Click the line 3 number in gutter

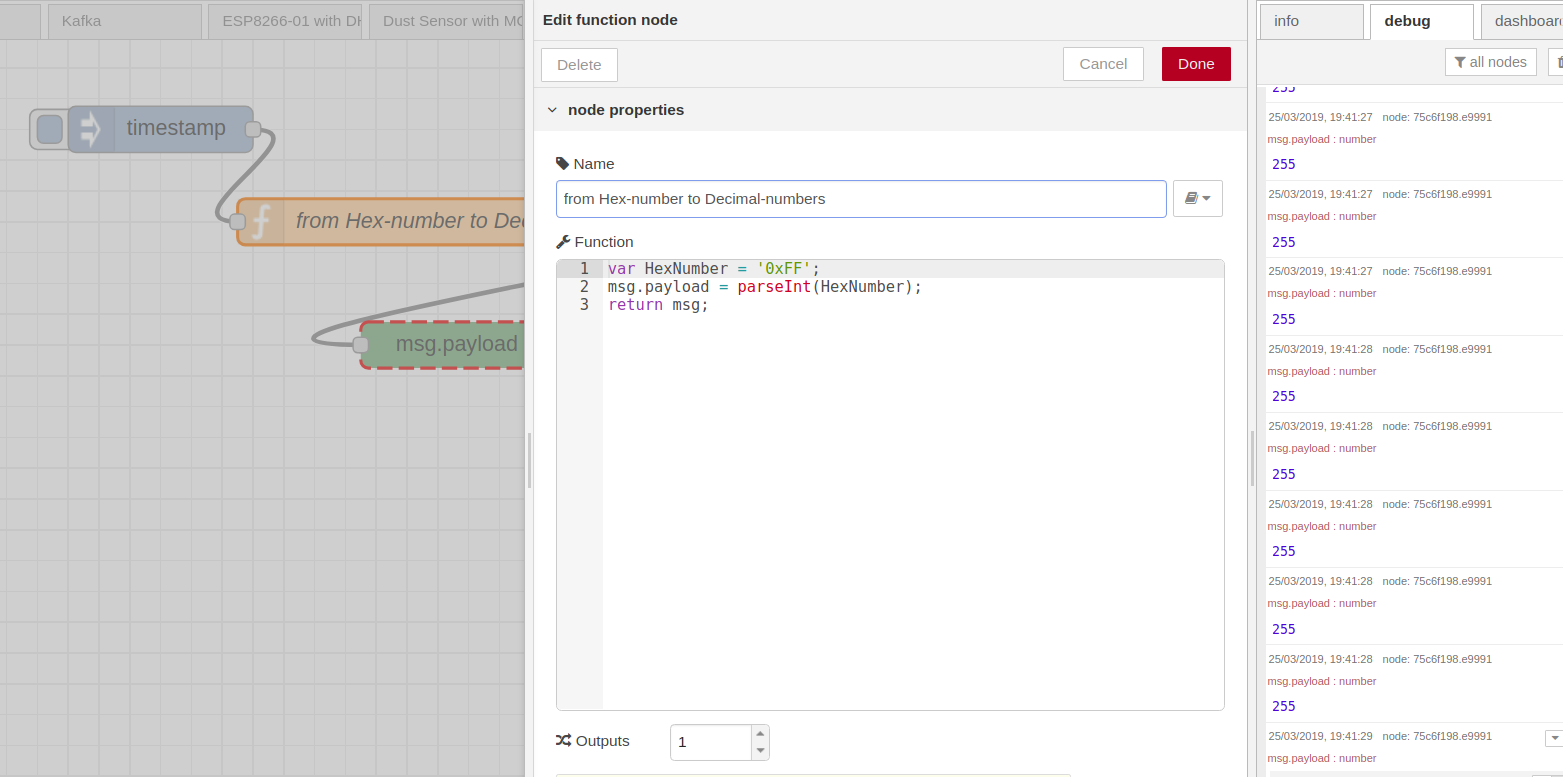coord(584,305)
